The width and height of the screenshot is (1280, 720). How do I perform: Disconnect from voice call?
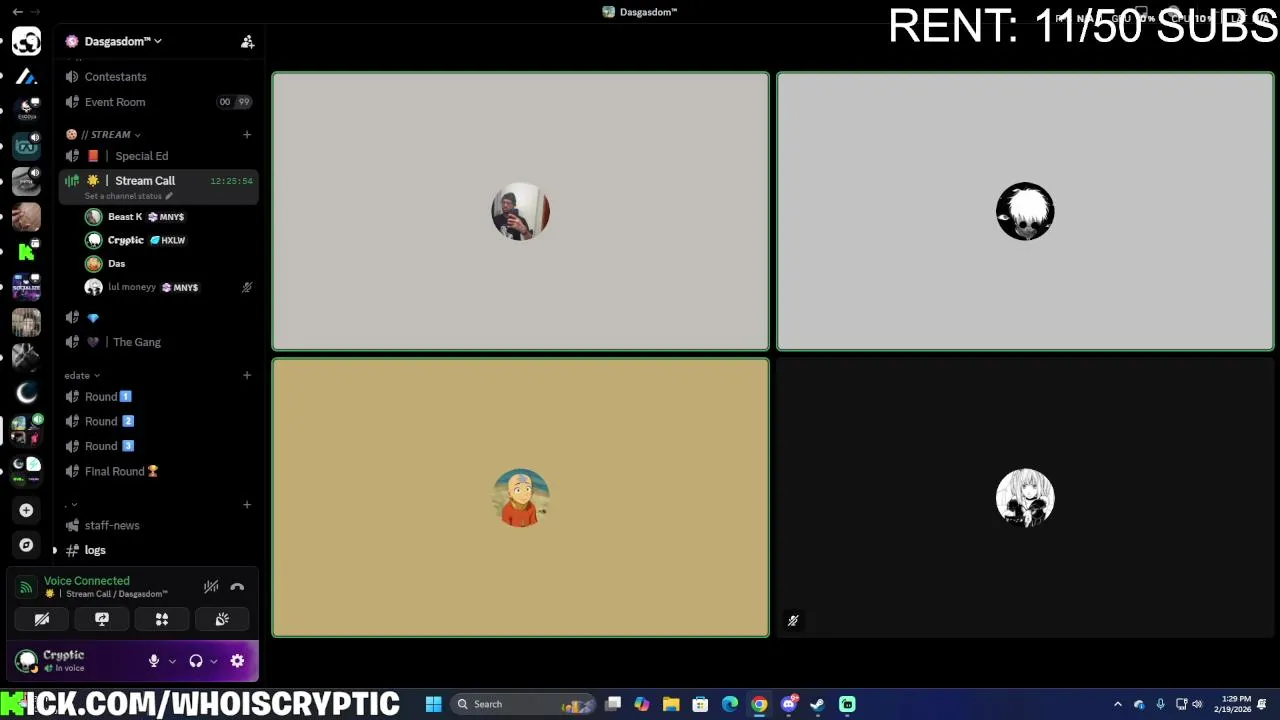(x=237, y=587)
